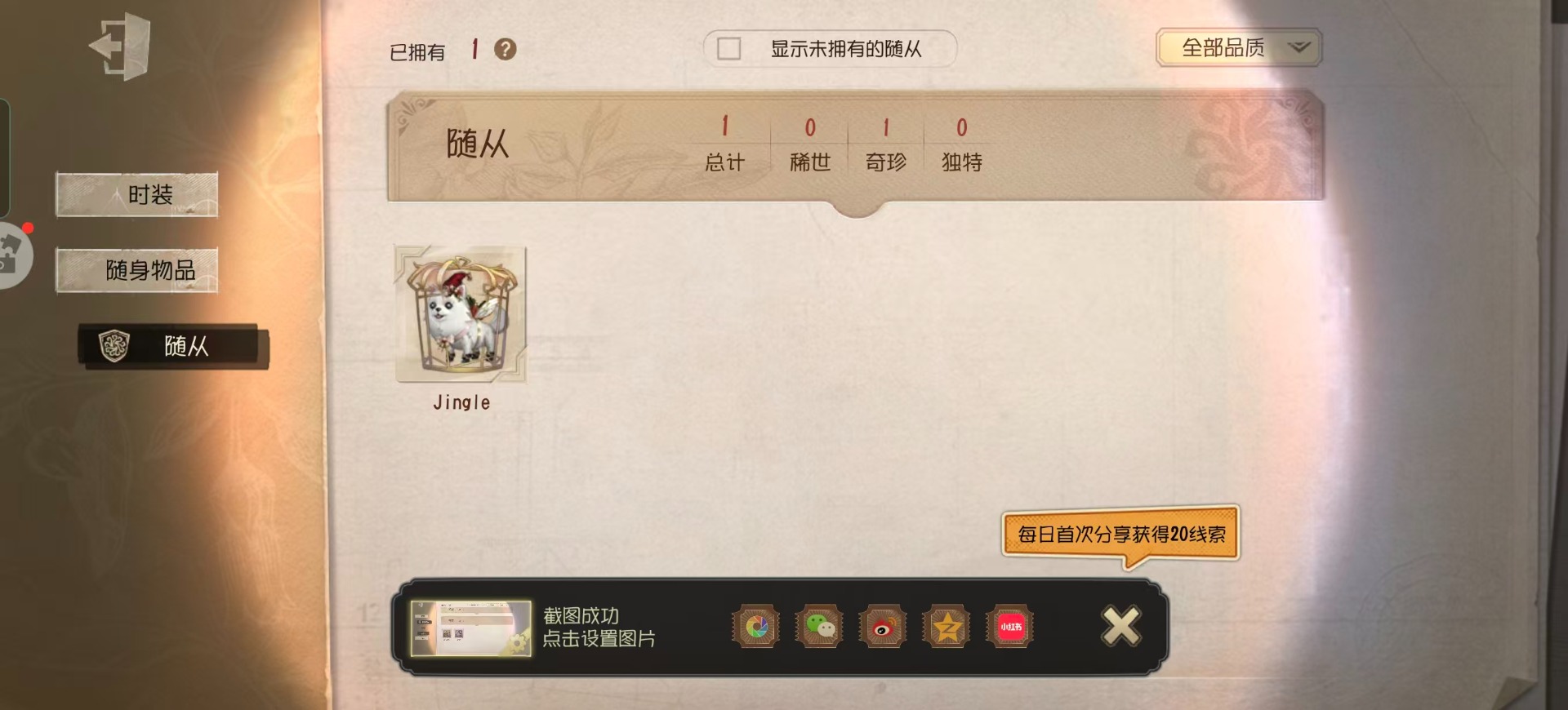
Task: Click the puzzle piece icon with red dot
Action: [11, 255]
